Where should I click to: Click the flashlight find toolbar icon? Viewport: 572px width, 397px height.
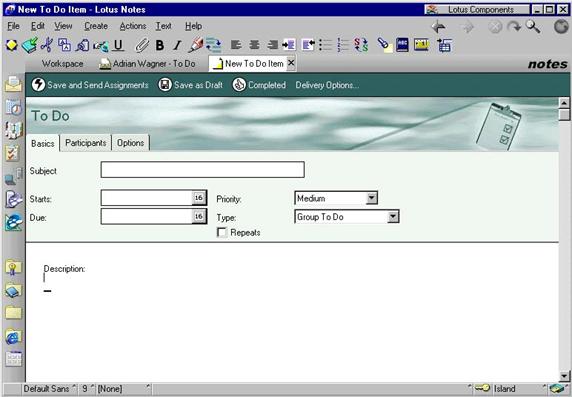pyautogui.click(x=384, y=45)
